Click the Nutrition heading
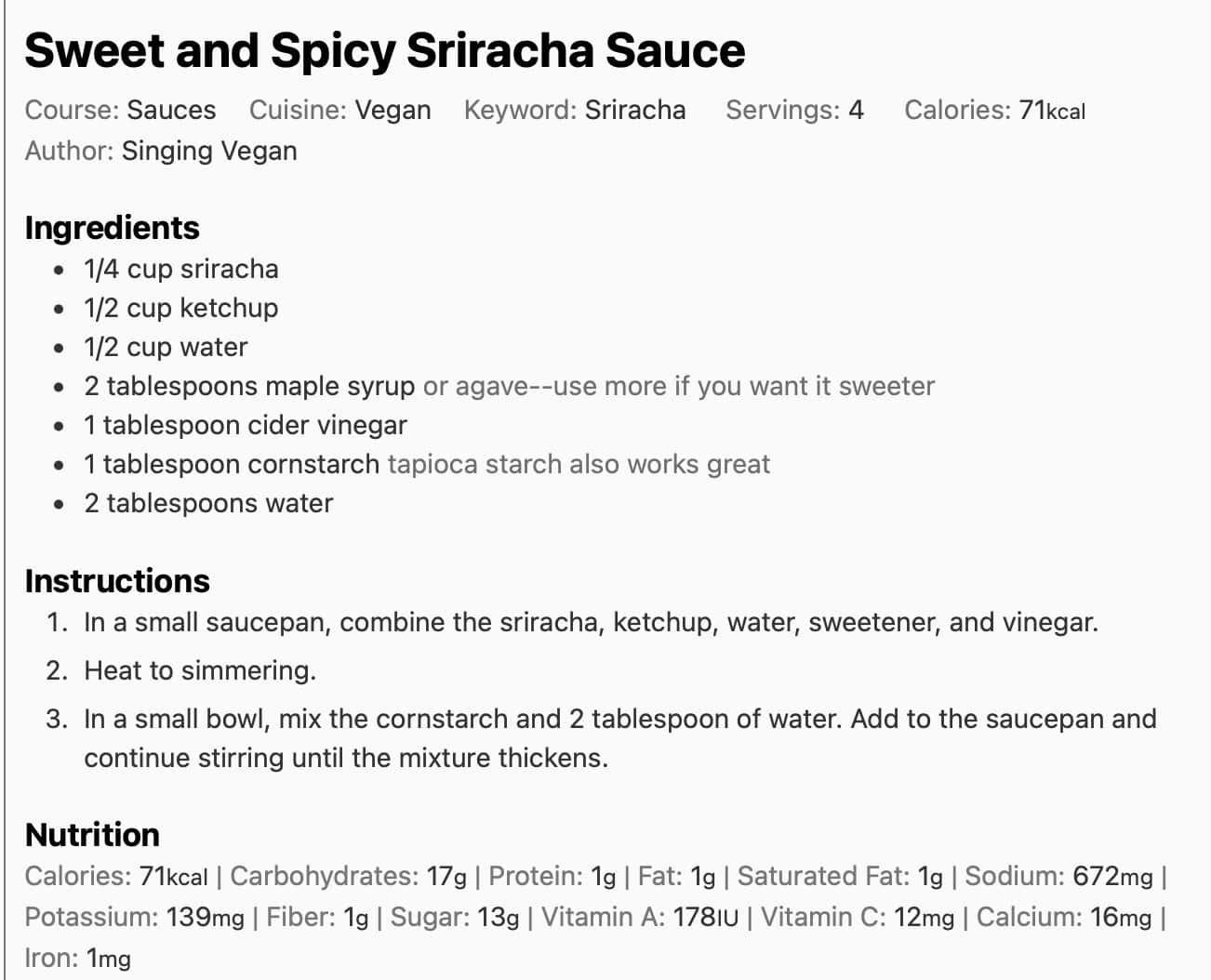 coord(92,835)
